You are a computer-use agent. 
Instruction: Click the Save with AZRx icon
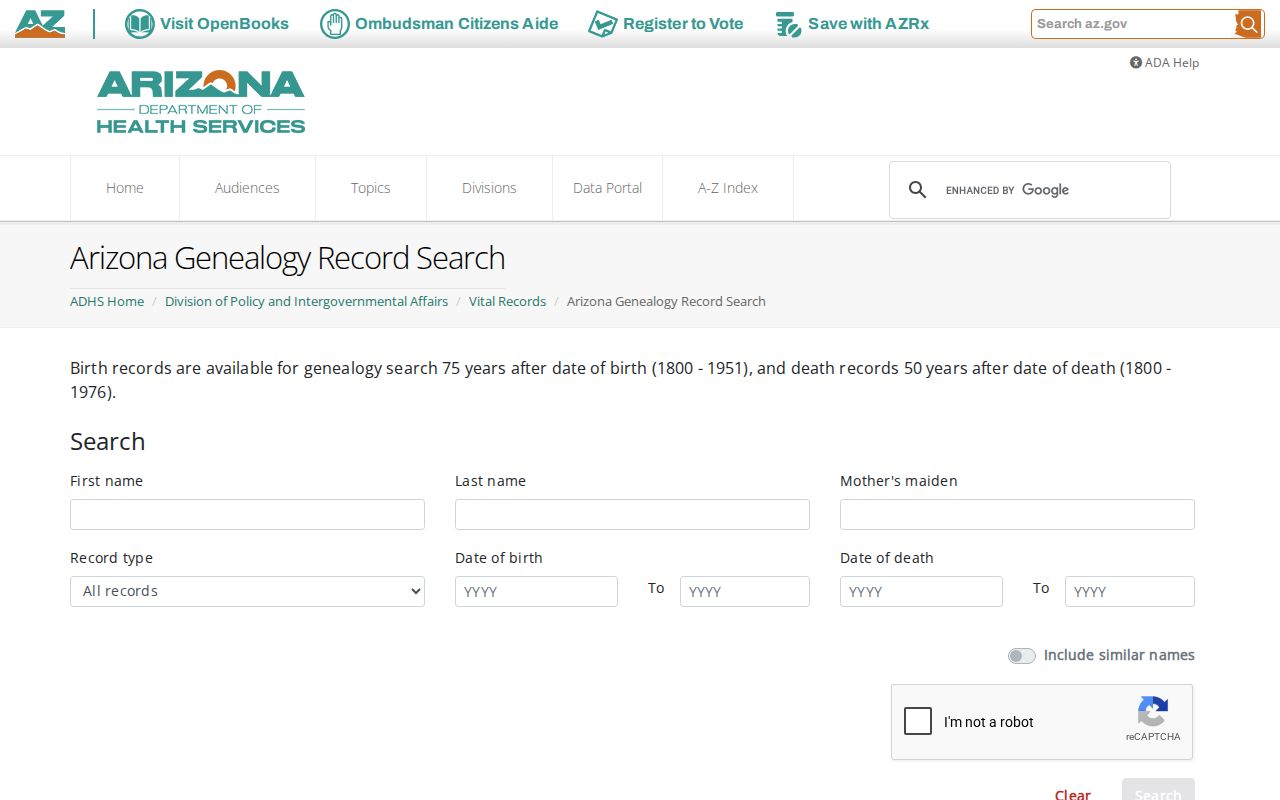point(788,24)
